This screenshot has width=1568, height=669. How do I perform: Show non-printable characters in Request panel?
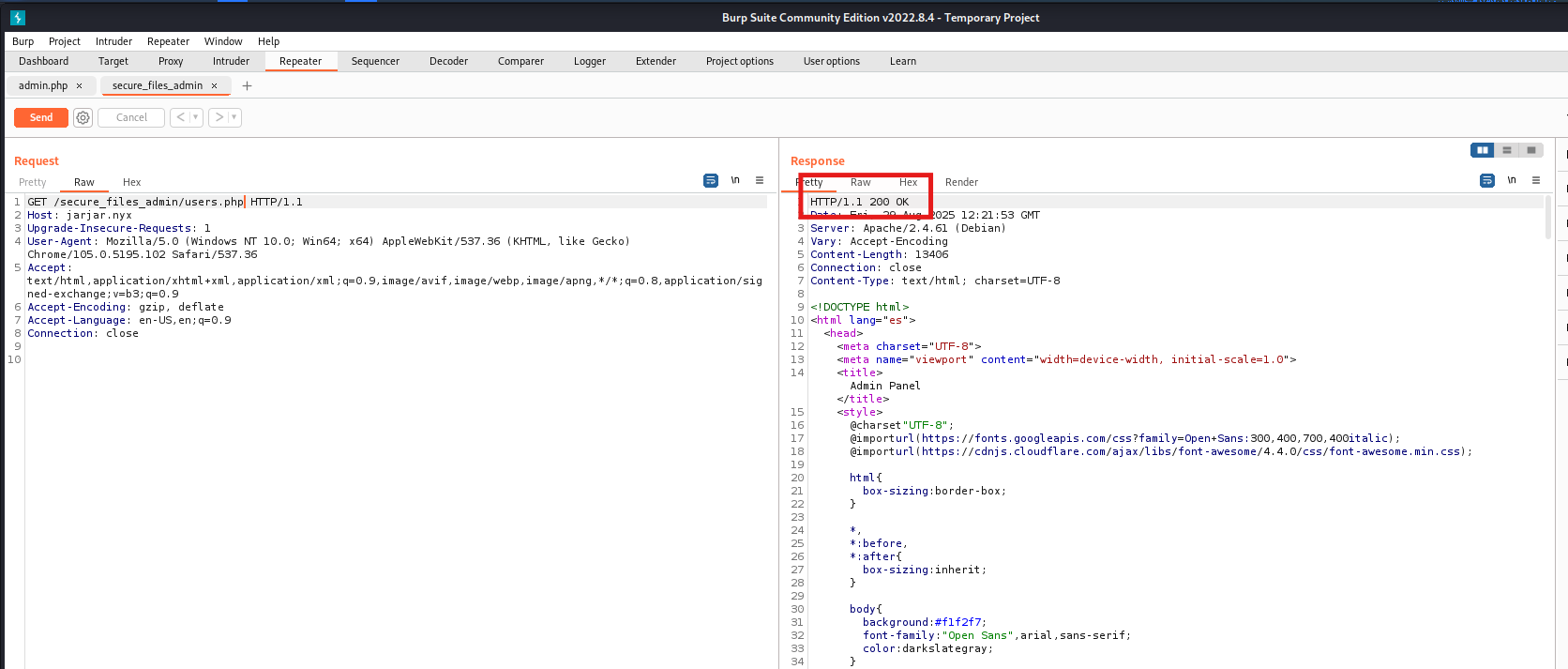coord(735,180)
